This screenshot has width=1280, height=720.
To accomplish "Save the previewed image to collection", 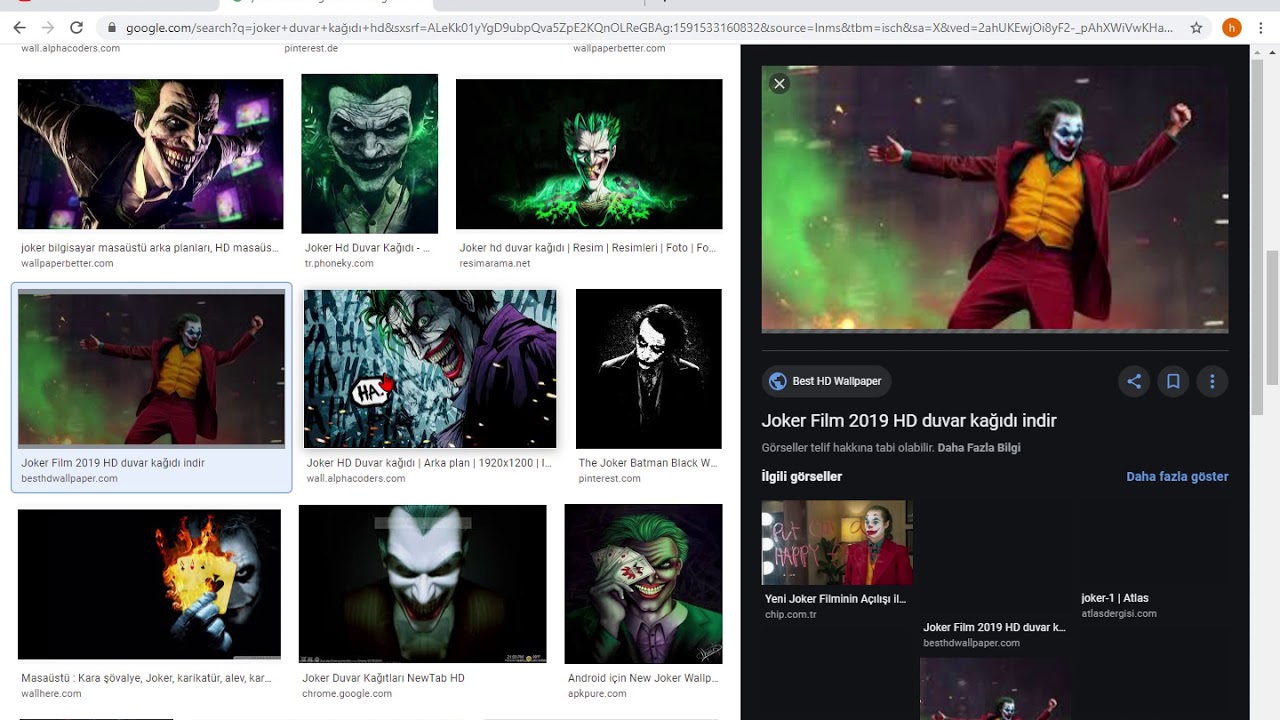I will click(x=1173, y=381).
